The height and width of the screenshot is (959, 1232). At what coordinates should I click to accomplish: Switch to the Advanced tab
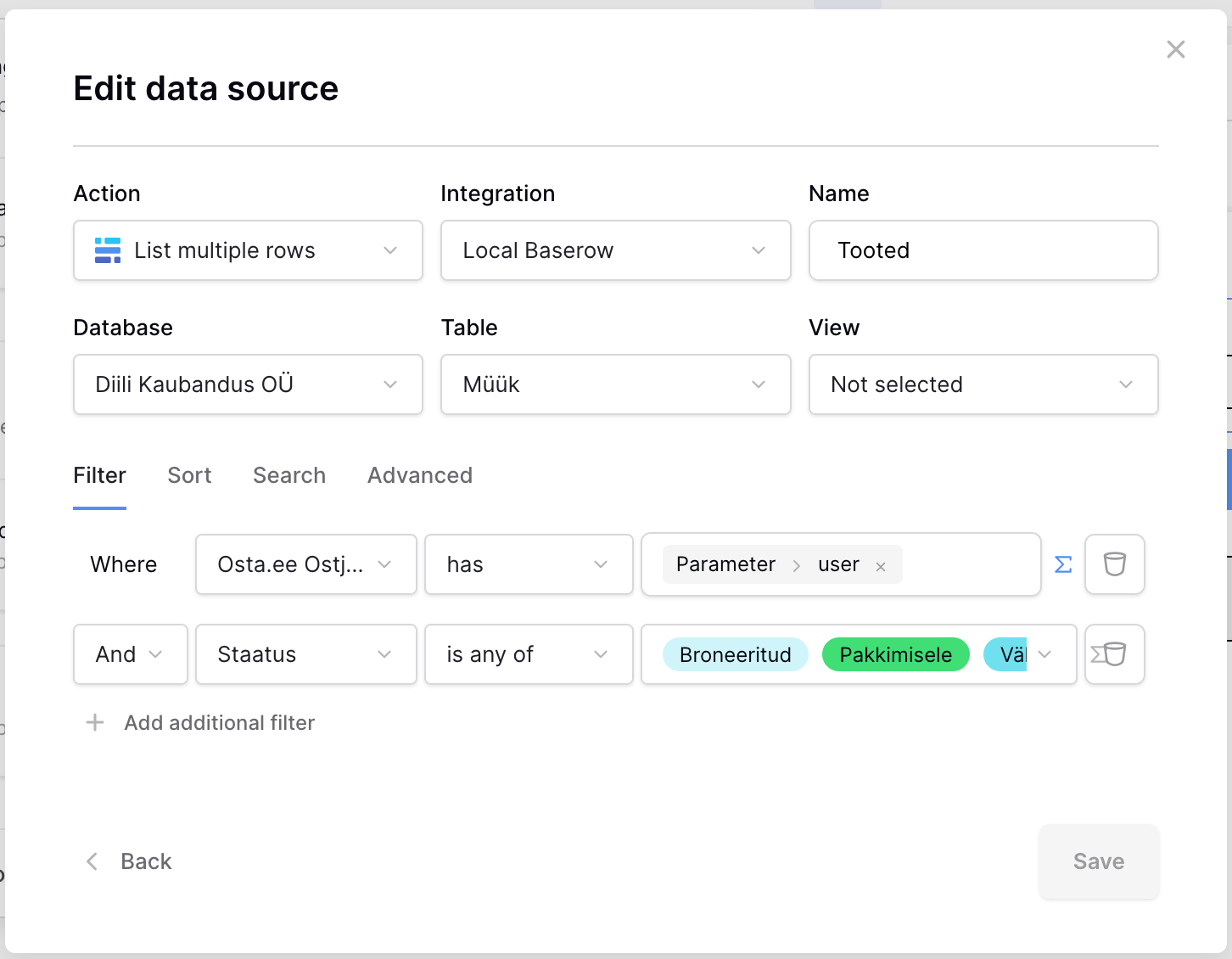coord(420,475)
